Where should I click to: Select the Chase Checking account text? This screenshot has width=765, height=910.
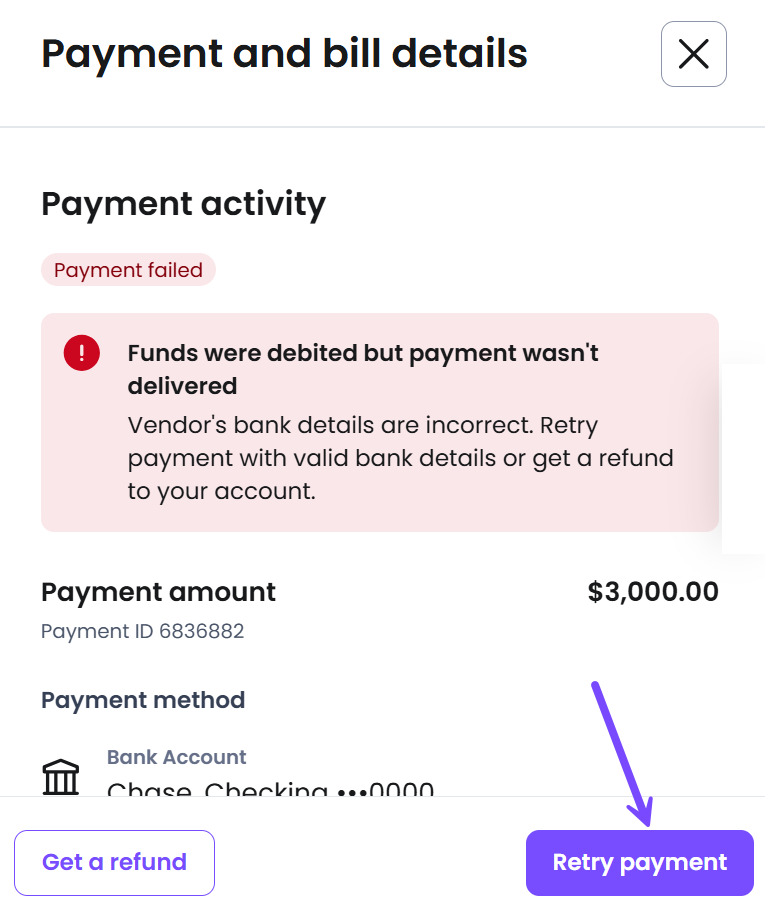270,790
